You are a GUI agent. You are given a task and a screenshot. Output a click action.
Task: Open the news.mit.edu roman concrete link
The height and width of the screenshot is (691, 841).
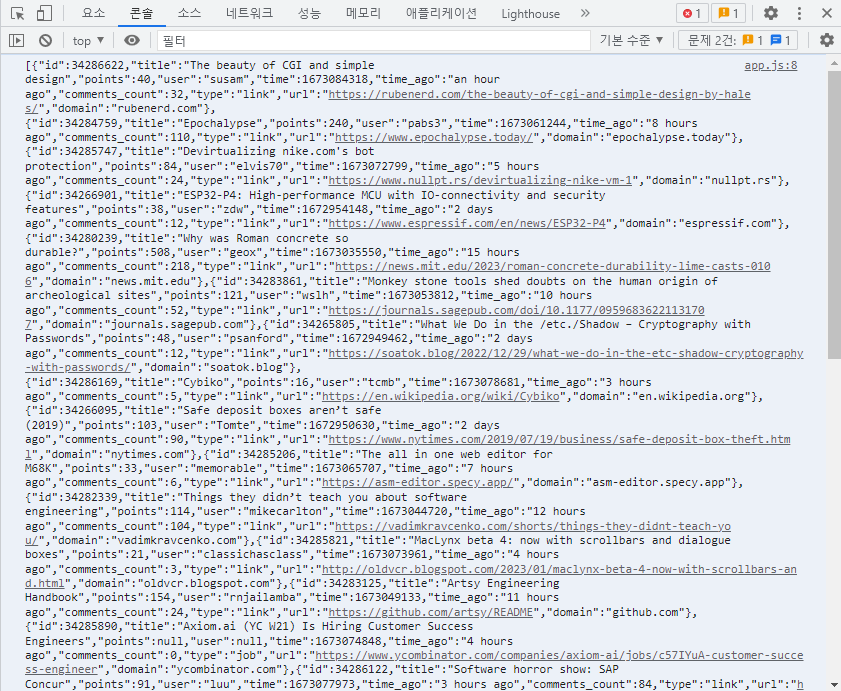[552, 266]
